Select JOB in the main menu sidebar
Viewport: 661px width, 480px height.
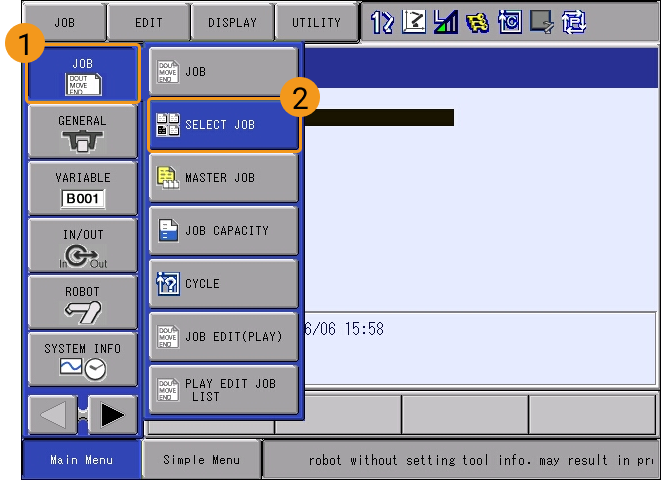tap(83, 74)
